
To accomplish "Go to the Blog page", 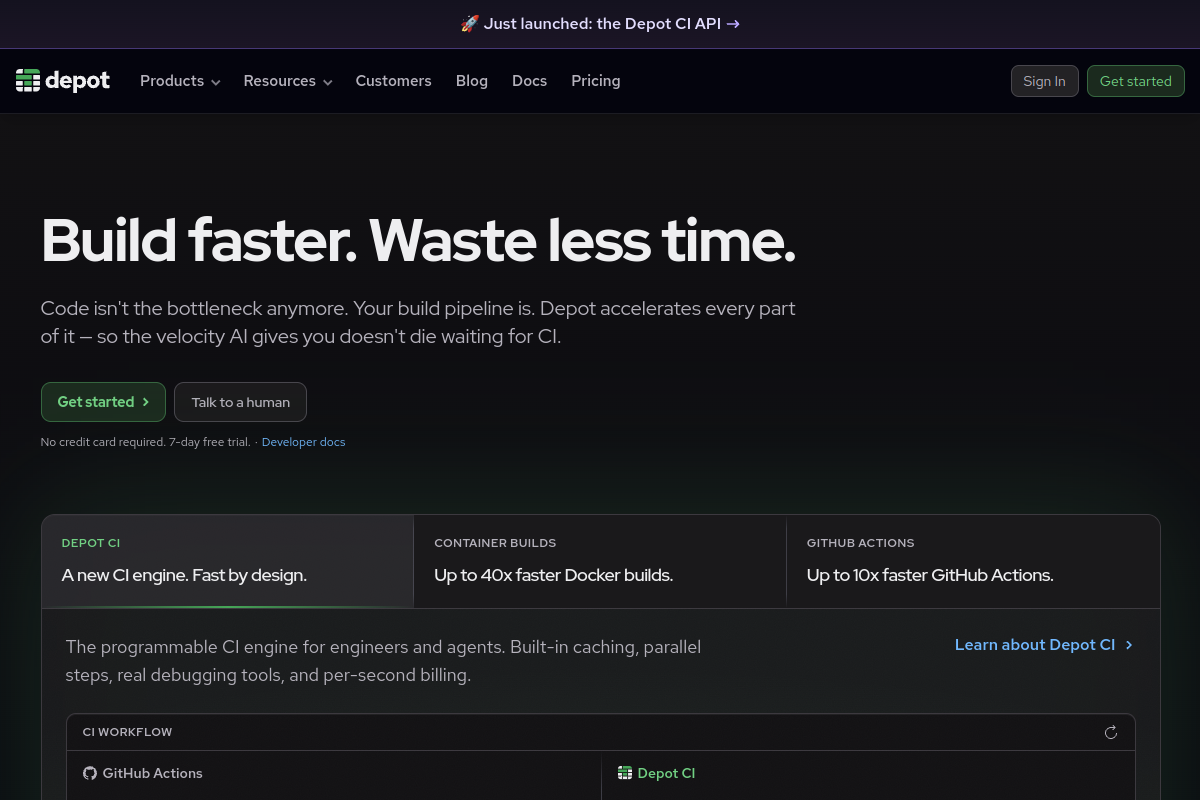I will (x=472, y=81).
